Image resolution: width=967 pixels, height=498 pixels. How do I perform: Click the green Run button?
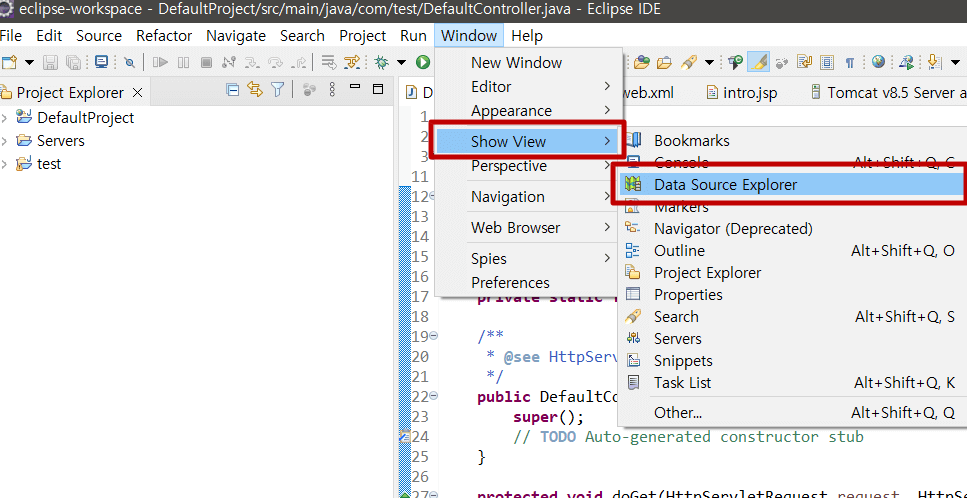(x=422, y=62)
